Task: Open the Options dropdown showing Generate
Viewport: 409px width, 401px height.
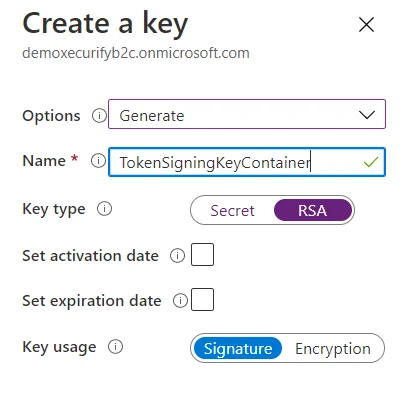Action: click(x=247, y=114)
